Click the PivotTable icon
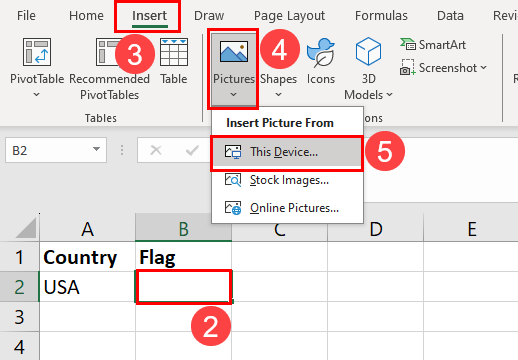This screenshot has height=360, width=518. [x=37, y=52]
